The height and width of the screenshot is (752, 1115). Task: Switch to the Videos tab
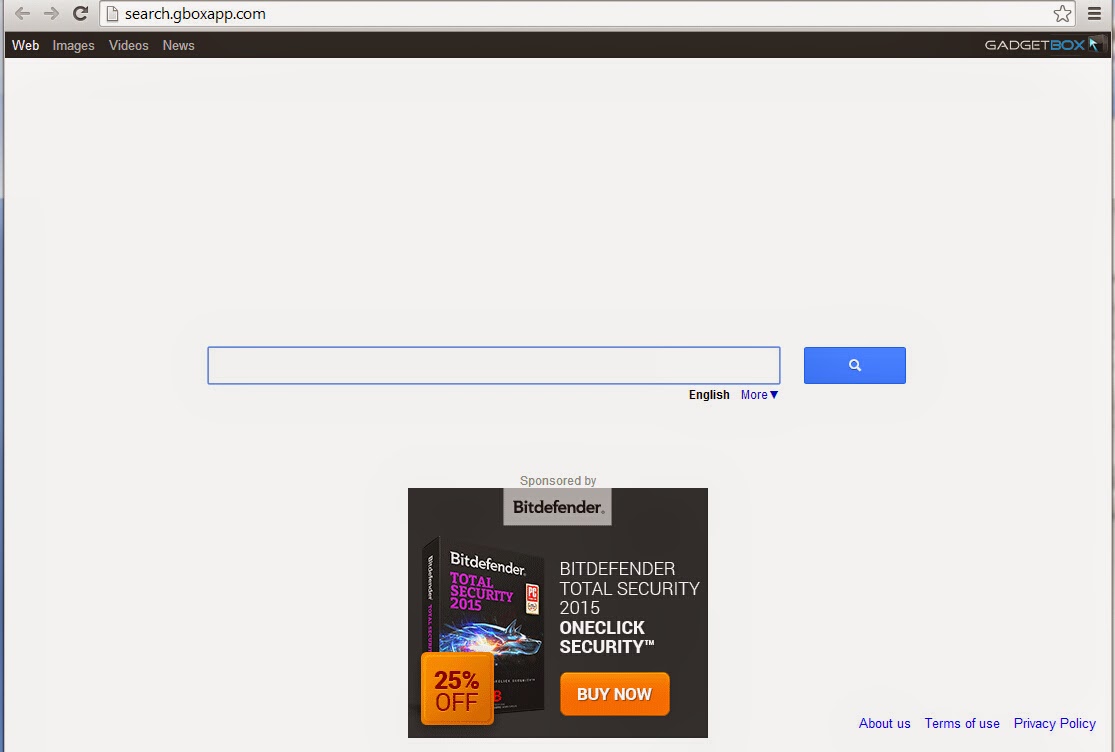pos(129,45)
